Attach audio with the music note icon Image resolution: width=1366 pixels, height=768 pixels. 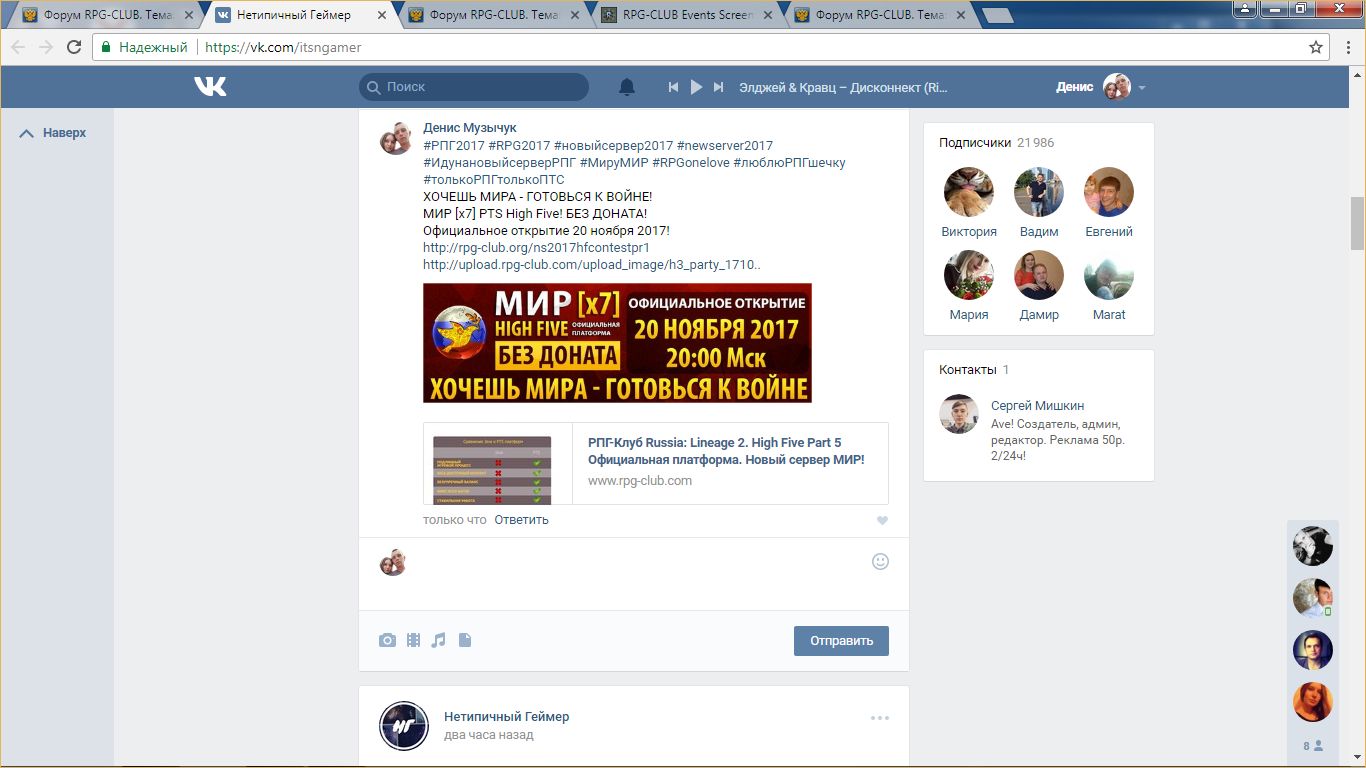coord(438,640)
